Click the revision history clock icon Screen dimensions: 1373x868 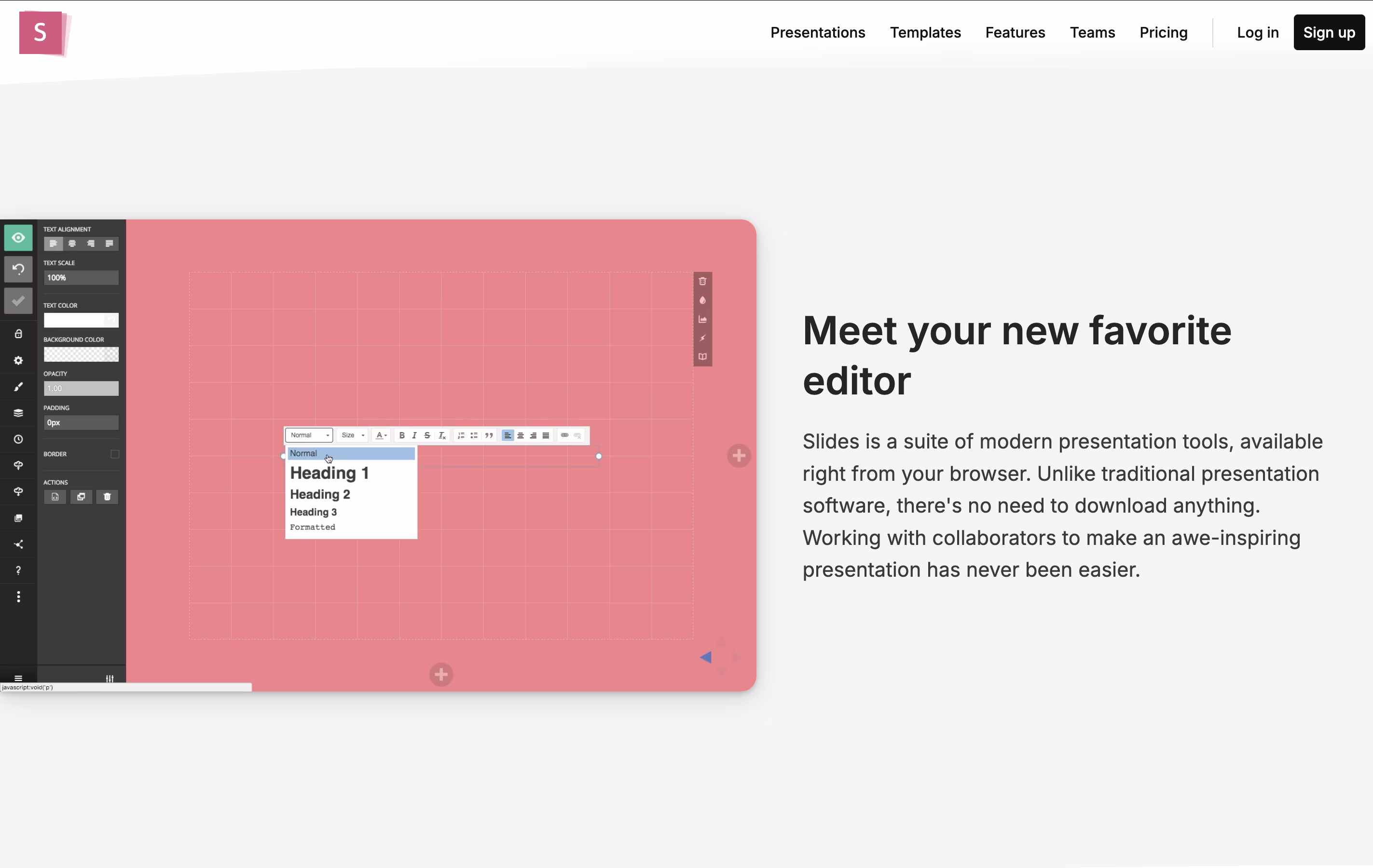[18, 439]
